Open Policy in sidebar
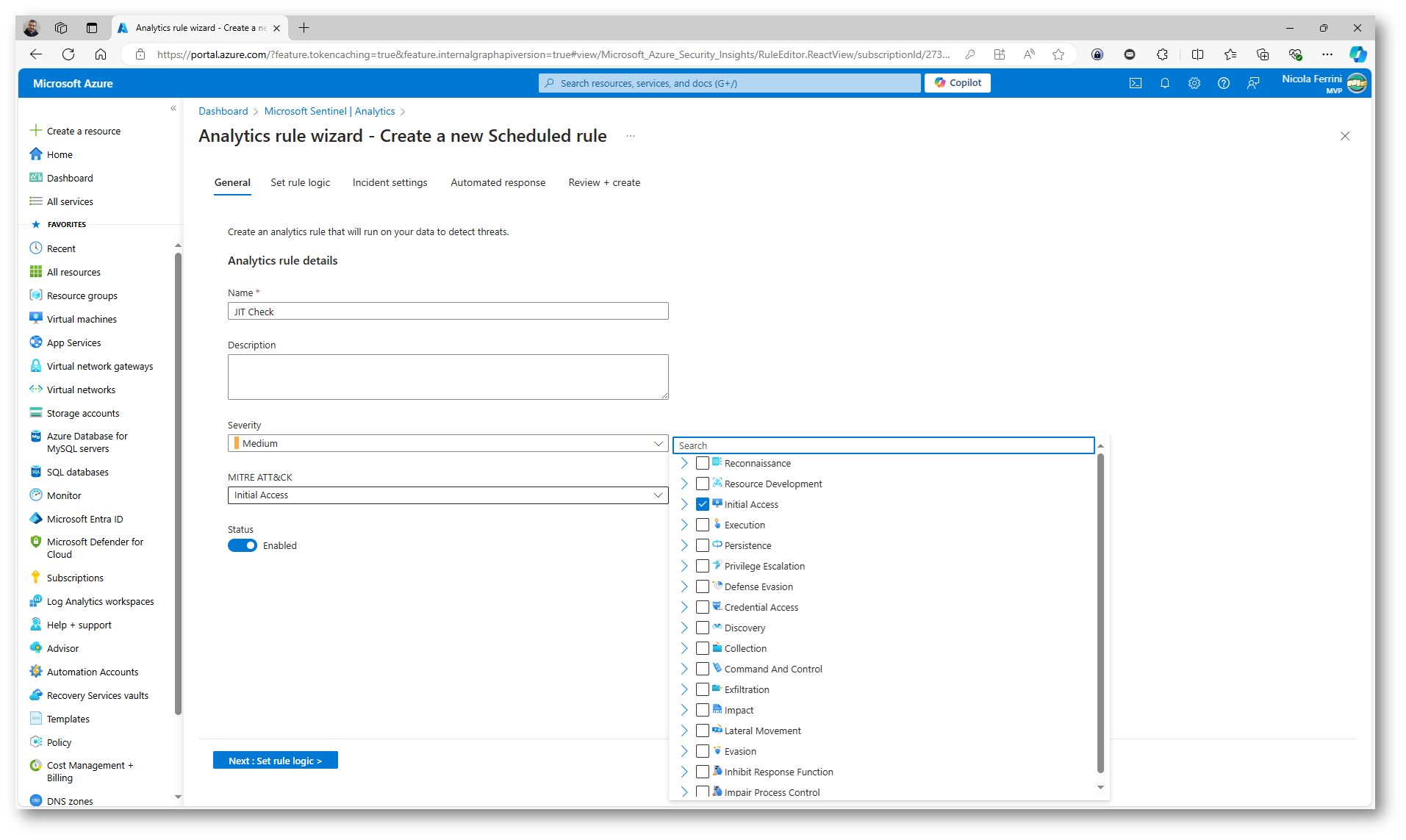The height and width of the screenshot is (840, 1406). 59,742
